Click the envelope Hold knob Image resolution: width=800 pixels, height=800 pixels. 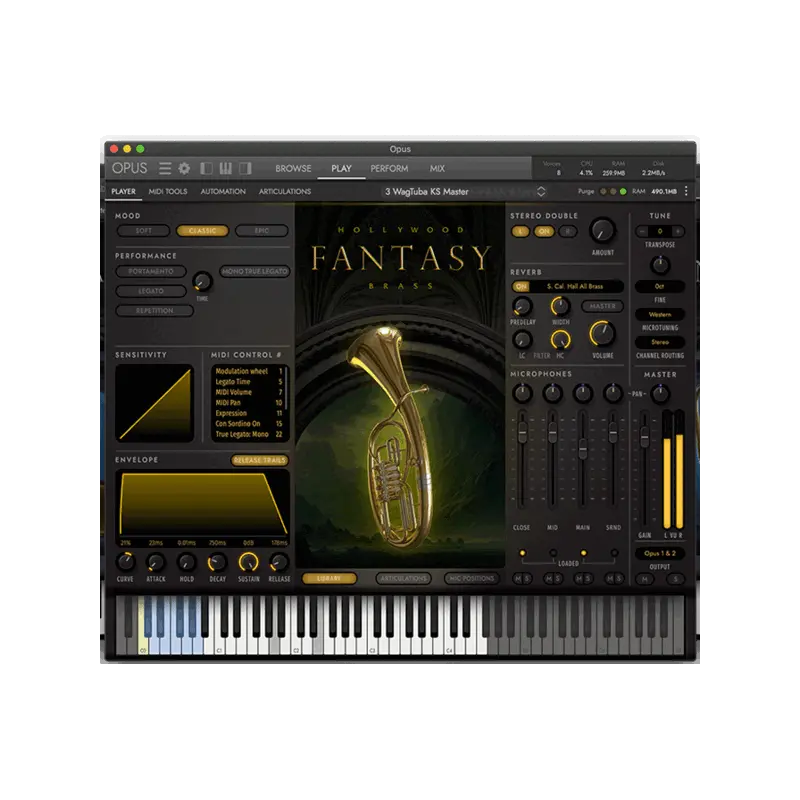point(187,562)
